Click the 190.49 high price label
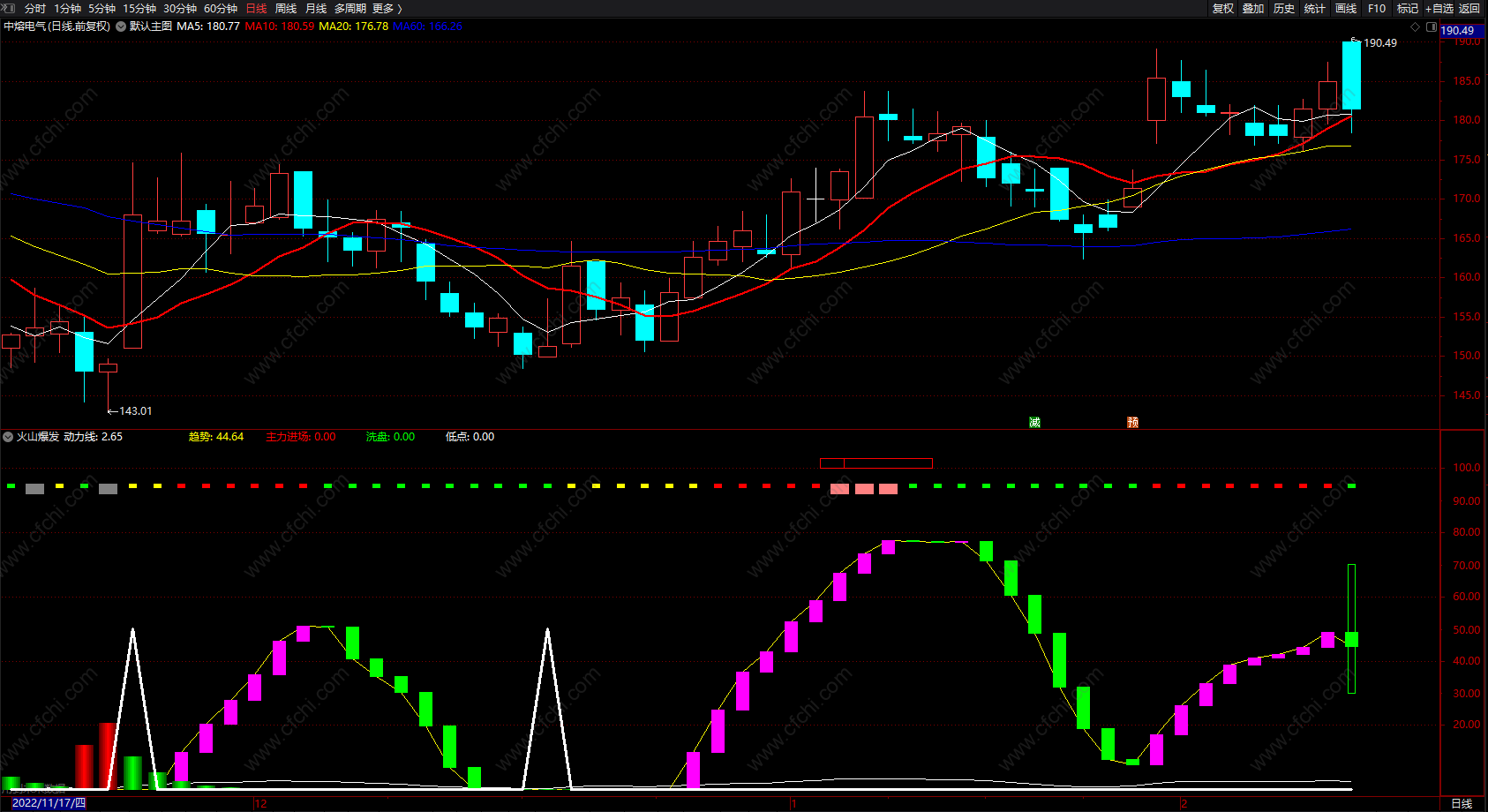1488x812 pixels. tap(1380, 42)
